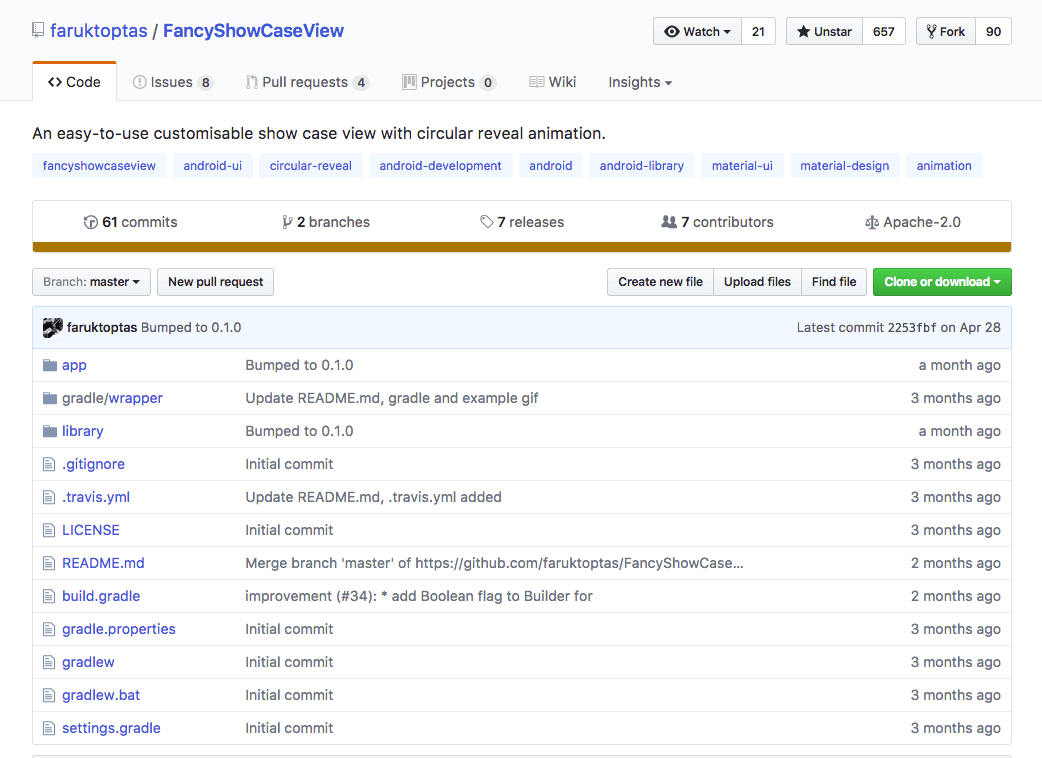This screenshot has height=758, width=1042.
Task: Click the Fork button
Action: [945, 31]
